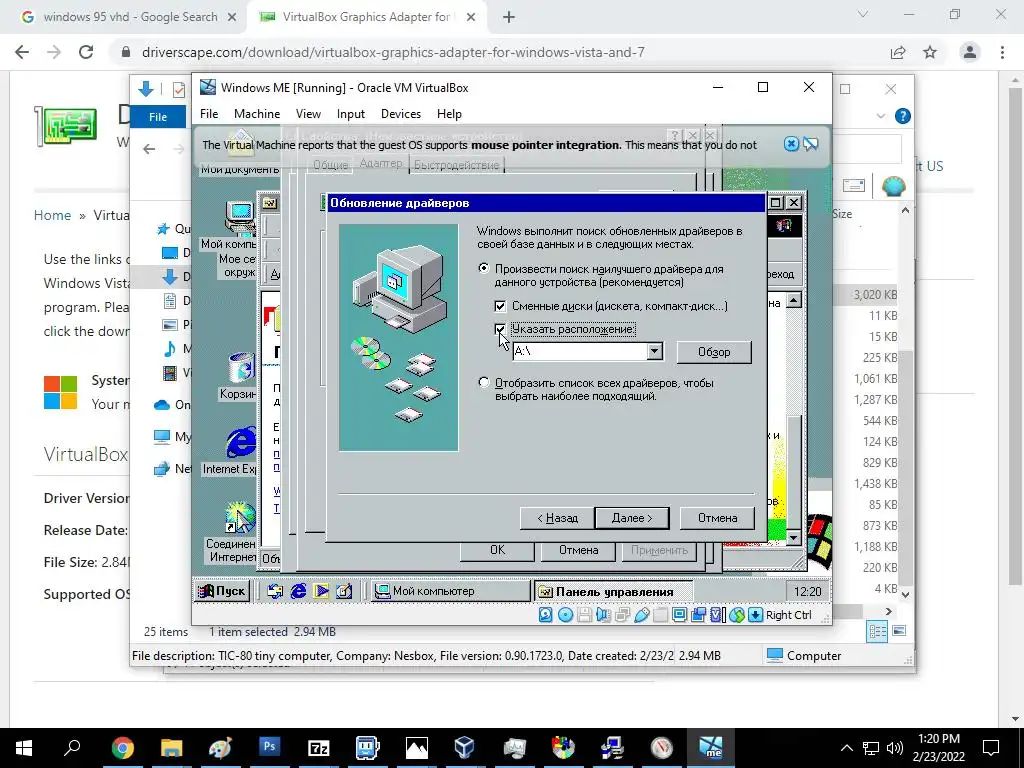The image size is (1024, 768).
Task: Click VirtualBox audio indicator icon
Action: click(603, 615)
